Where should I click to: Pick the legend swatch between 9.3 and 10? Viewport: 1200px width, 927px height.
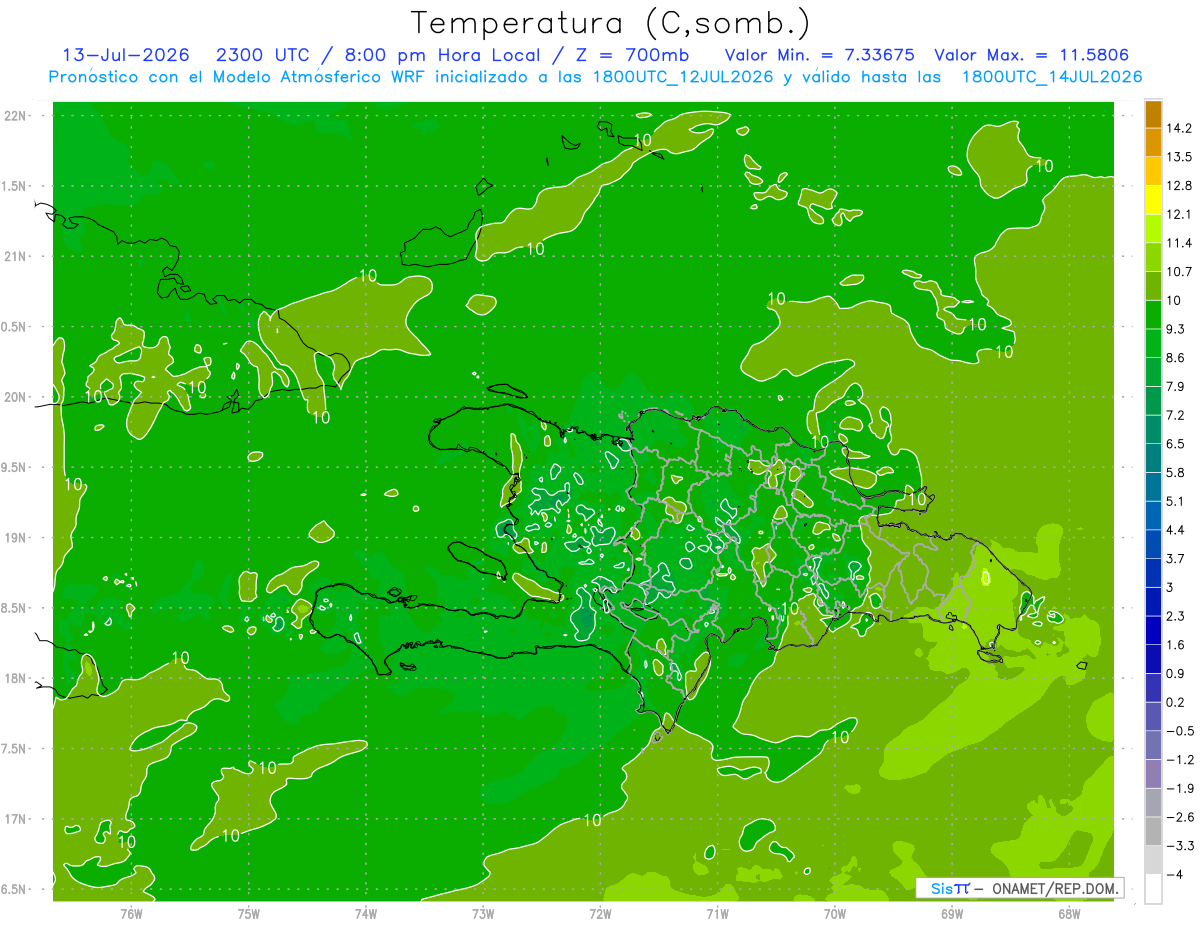click(1153, 316)
